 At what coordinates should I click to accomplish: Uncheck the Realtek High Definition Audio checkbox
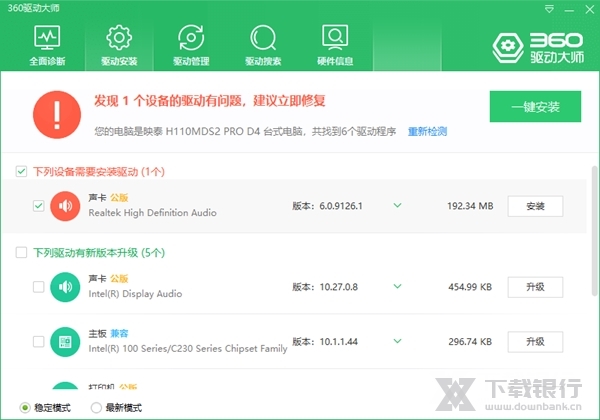coord(39,206)
